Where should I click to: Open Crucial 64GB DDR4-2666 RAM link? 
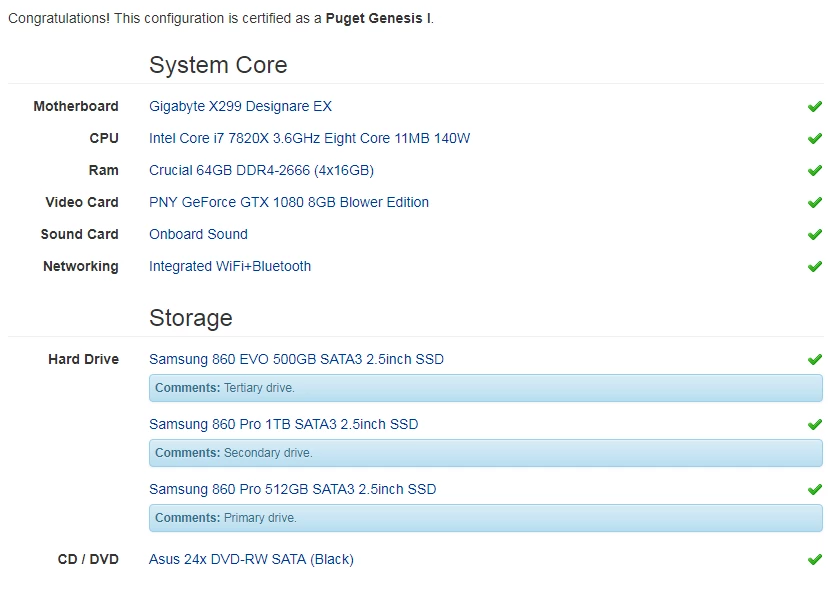(x=261, y=170)
